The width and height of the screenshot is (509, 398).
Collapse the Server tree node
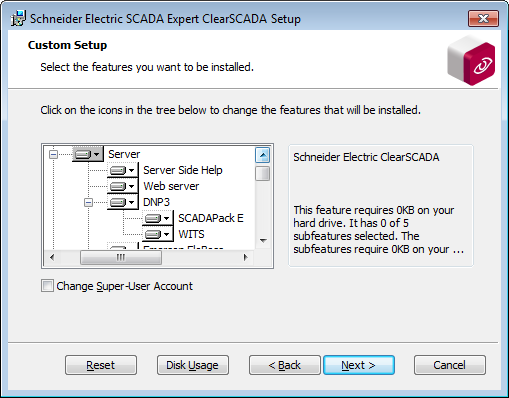(53, 154)
